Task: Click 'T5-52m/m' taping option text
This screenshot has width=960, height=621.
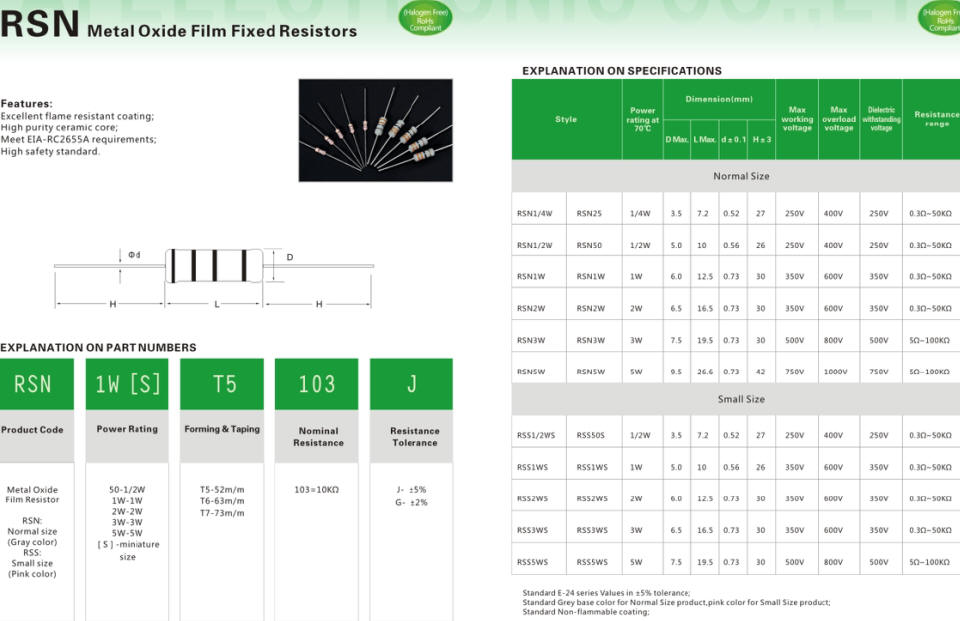Action: [x=222, y=489]
